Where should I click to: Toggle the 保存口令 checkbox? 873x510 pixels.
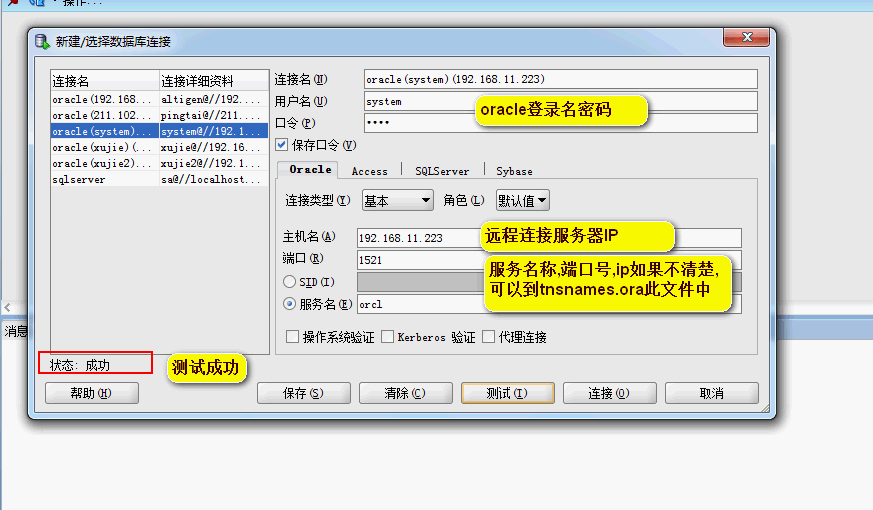282,145
